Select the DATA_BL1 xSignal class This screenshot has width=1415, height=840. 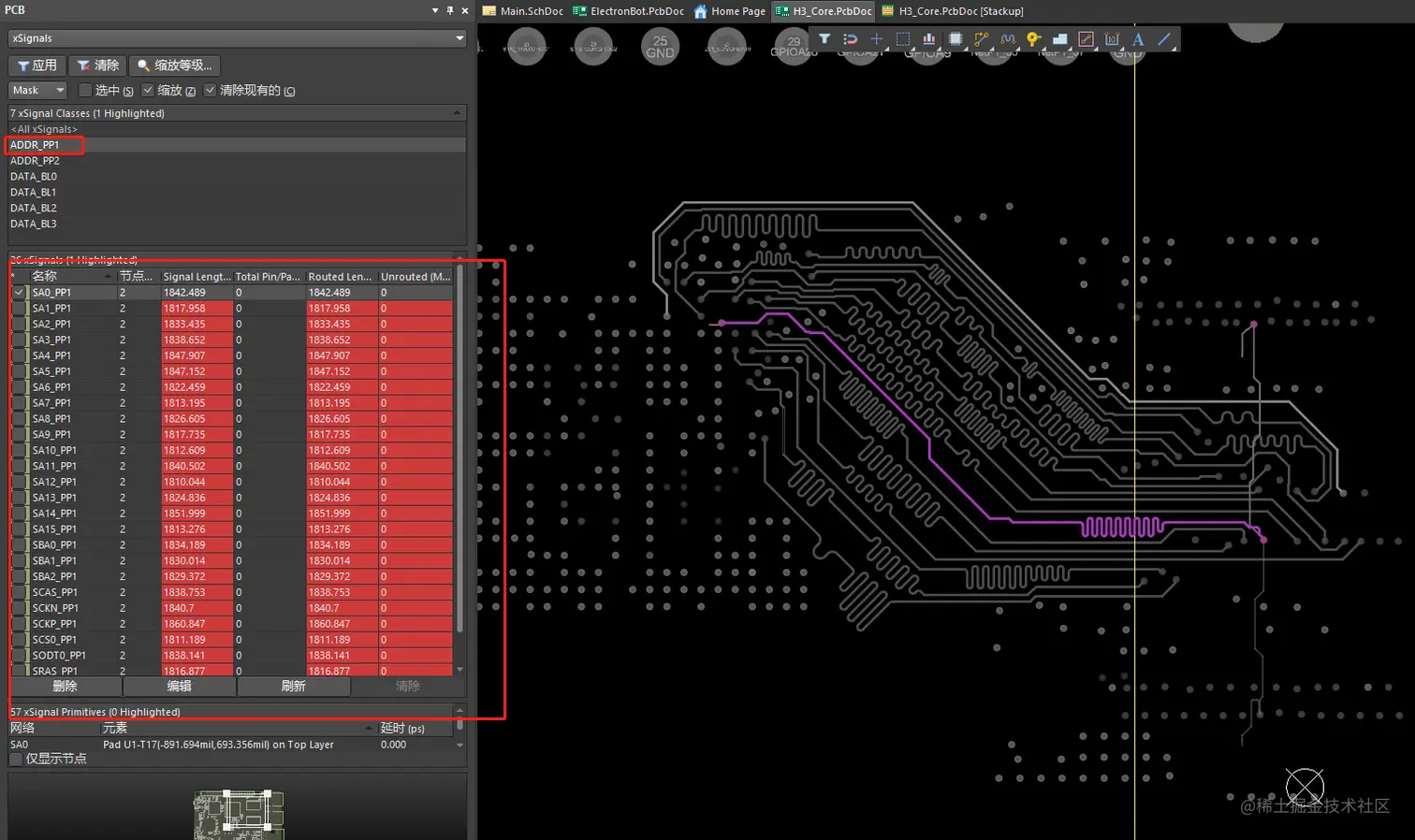pyautogui.click(x=237, y=193)
